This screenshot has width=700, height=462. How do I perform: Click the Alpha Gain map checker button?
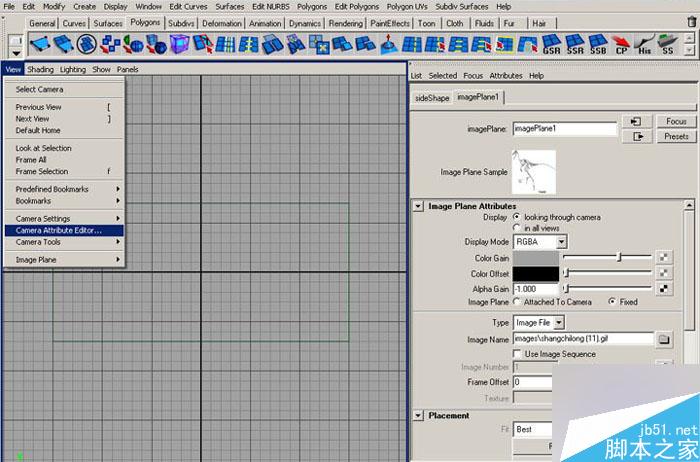point(664,288)
